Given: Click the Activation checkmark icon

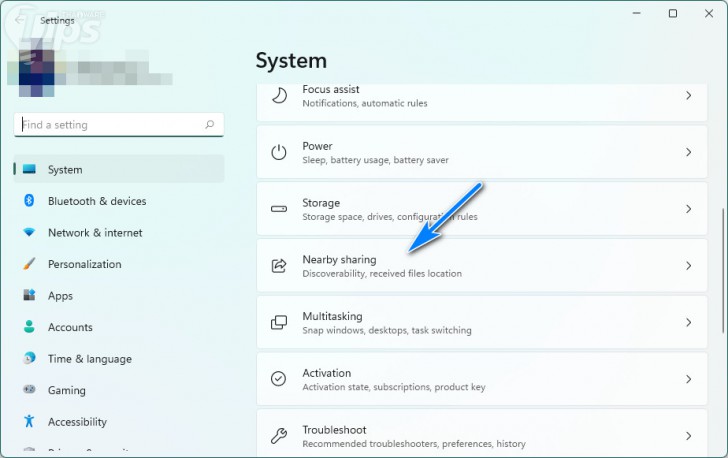Looking at the screenshot, I should [x=279, y=379].
